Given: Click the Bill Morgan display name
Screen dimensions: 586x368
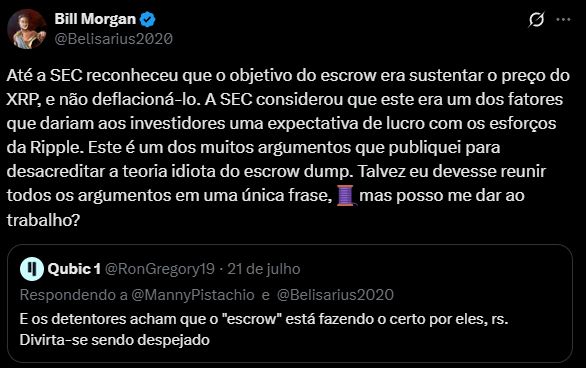Looking at the screenshot, I should coord(95,19).
